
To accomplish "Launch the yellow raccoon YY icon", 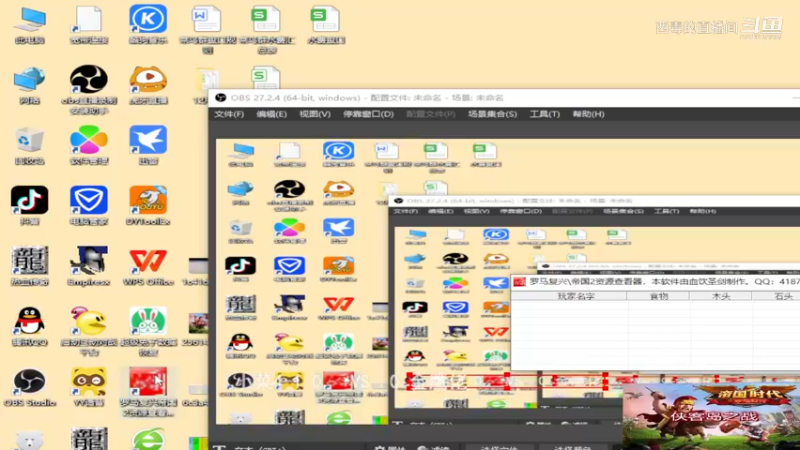I will tap(89, 387).
